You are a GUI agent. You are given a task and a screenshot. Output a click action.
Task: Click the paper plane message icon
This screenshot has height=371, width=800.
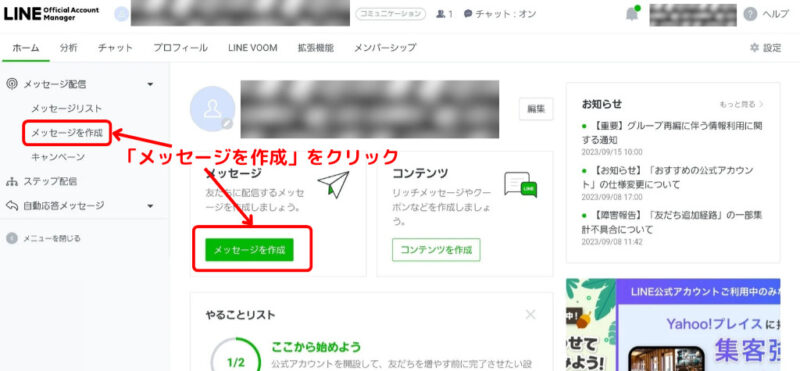coord(333,185)
